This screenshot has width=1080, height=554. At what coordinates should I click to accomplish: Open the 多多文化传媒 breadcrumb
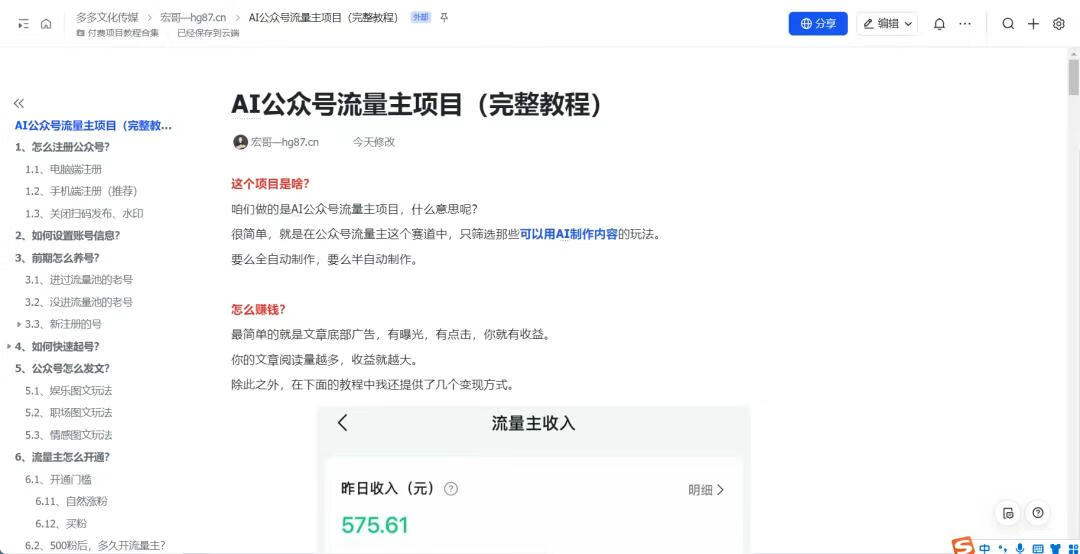(x=107, y=18)
